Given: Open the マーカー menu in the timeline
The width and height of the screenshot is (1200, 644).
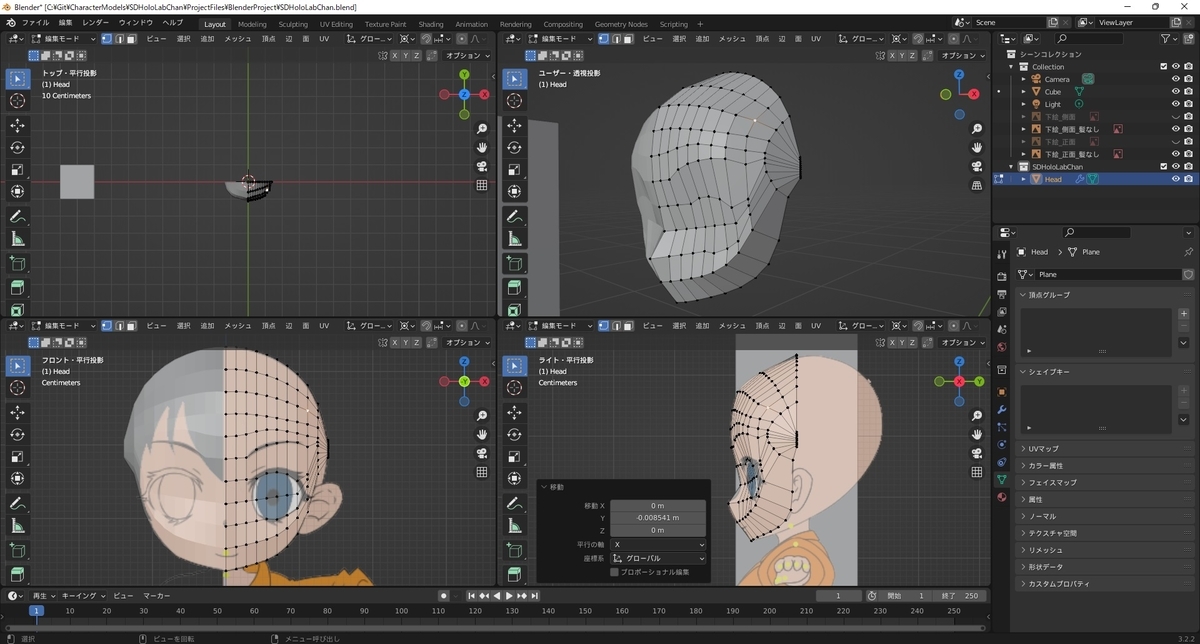Looking at the screenshot, I should (x=156, y=596).
